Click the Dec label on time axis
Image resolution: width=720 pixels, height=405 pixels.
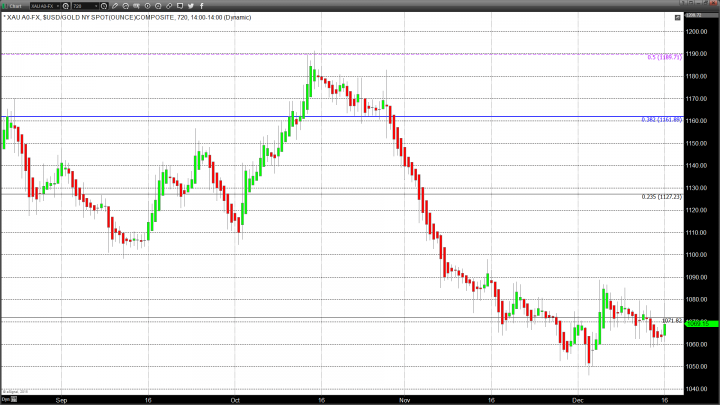pyautogui.click(x=578, y=400)
